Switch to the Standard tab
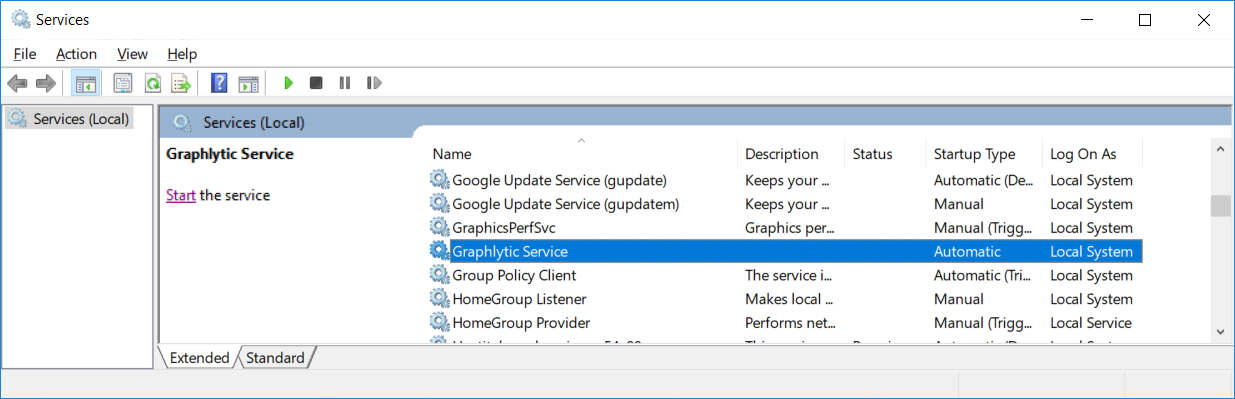Screen dimensions: 1235x399 point(275,357)
